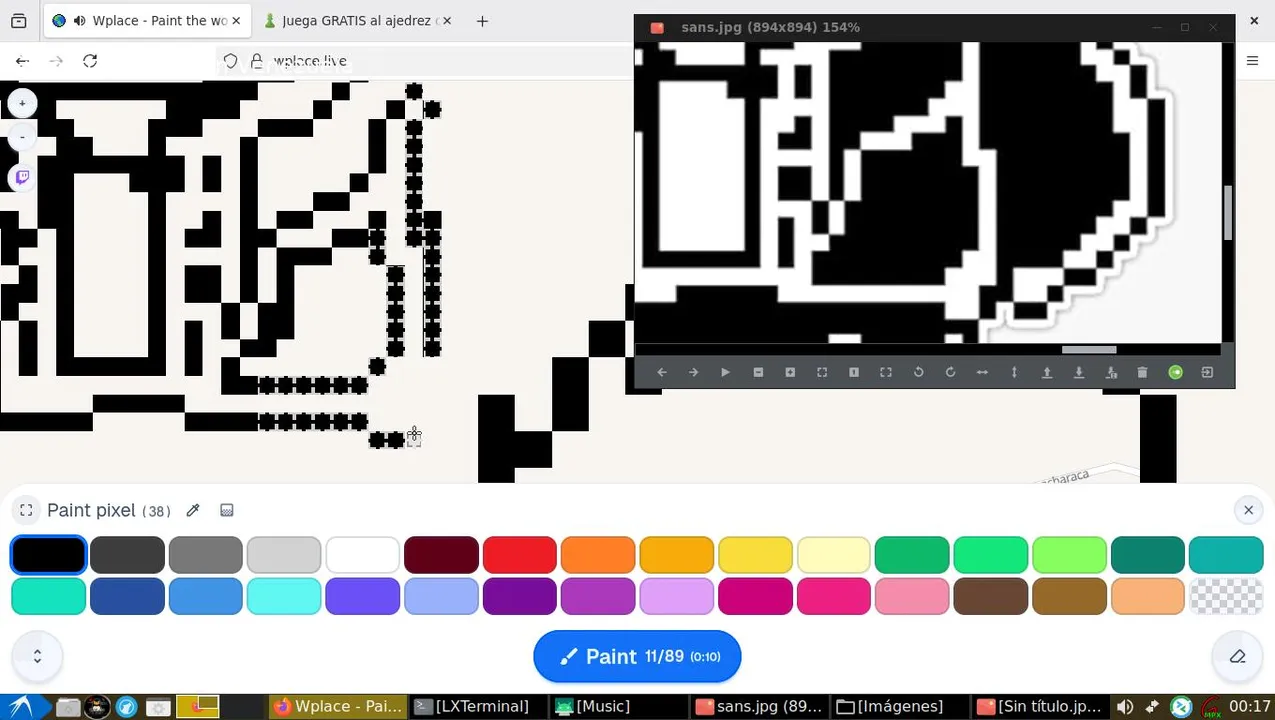Reload the wplace.live page
This screenshot has width=1275, height=720.
[x=90, y=61]
